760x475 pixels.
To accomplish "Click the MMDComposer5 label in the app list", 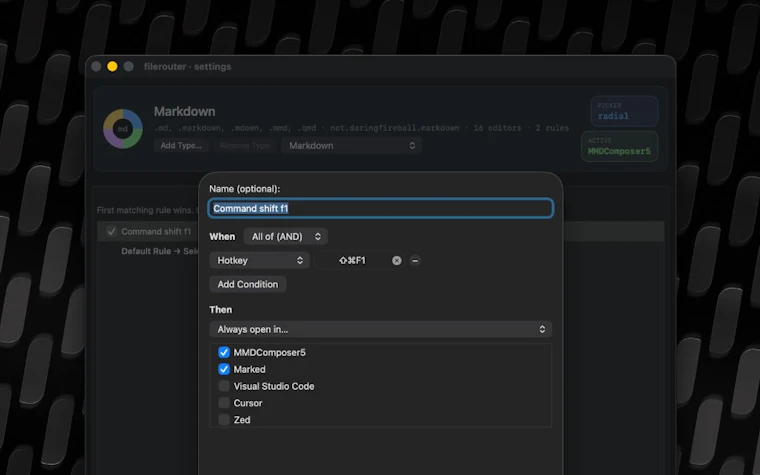I will point(269,352).
